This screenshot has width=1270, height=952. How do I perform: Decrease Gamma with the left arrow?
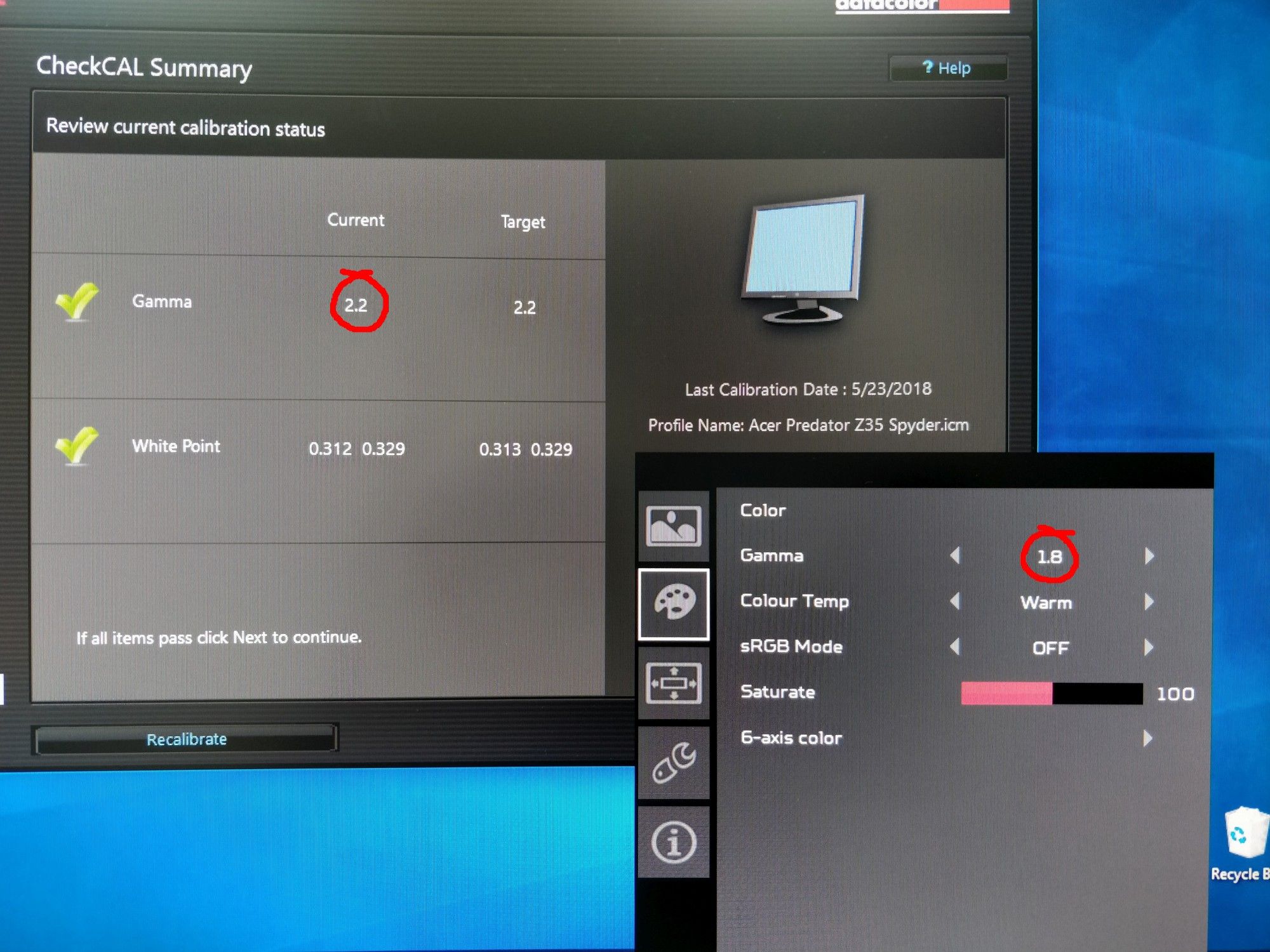(955, 556)
